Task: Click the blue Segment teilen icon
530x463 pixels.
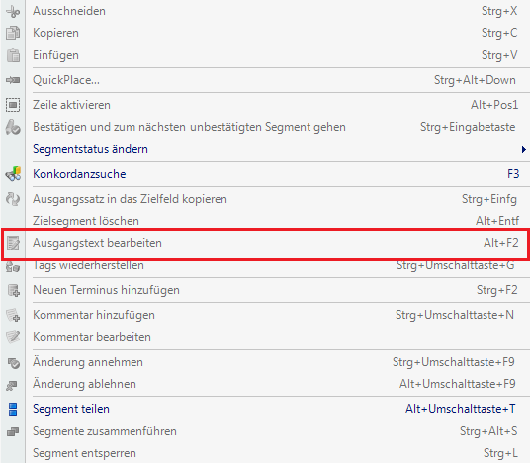Action: [13, 409]
